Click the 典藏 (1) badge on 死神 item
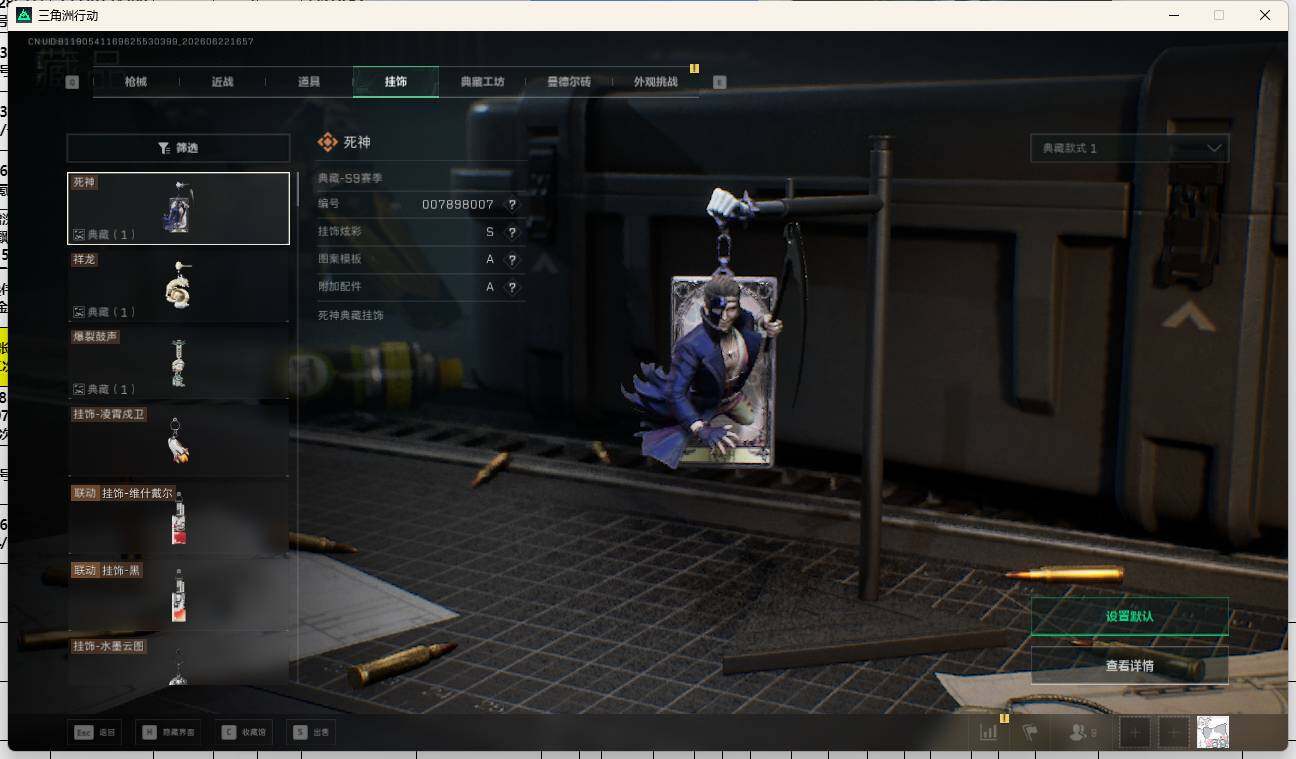 pyautogui.click(x=105, y=235)
